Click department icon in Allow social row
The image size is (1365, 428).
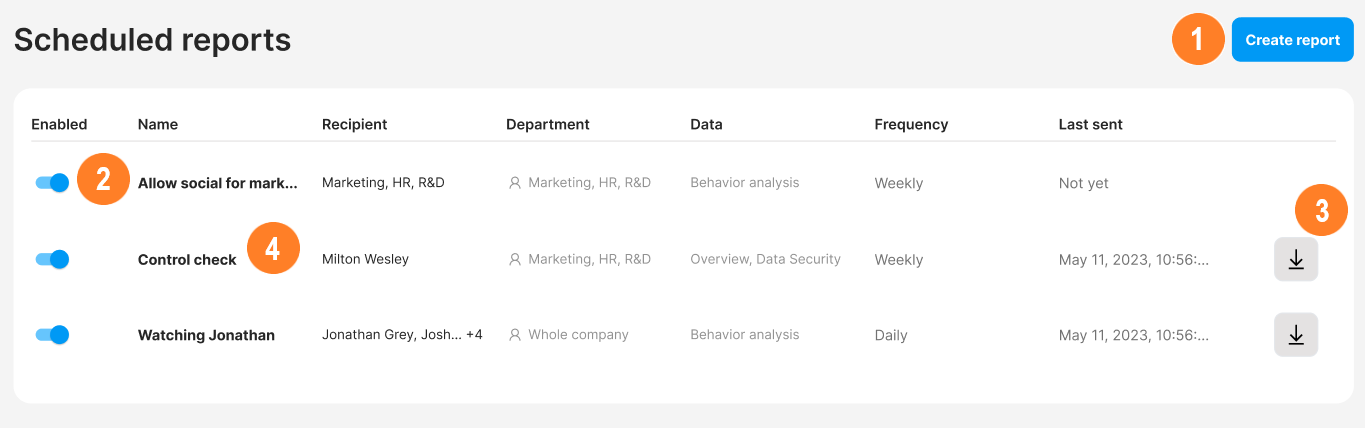515,183
